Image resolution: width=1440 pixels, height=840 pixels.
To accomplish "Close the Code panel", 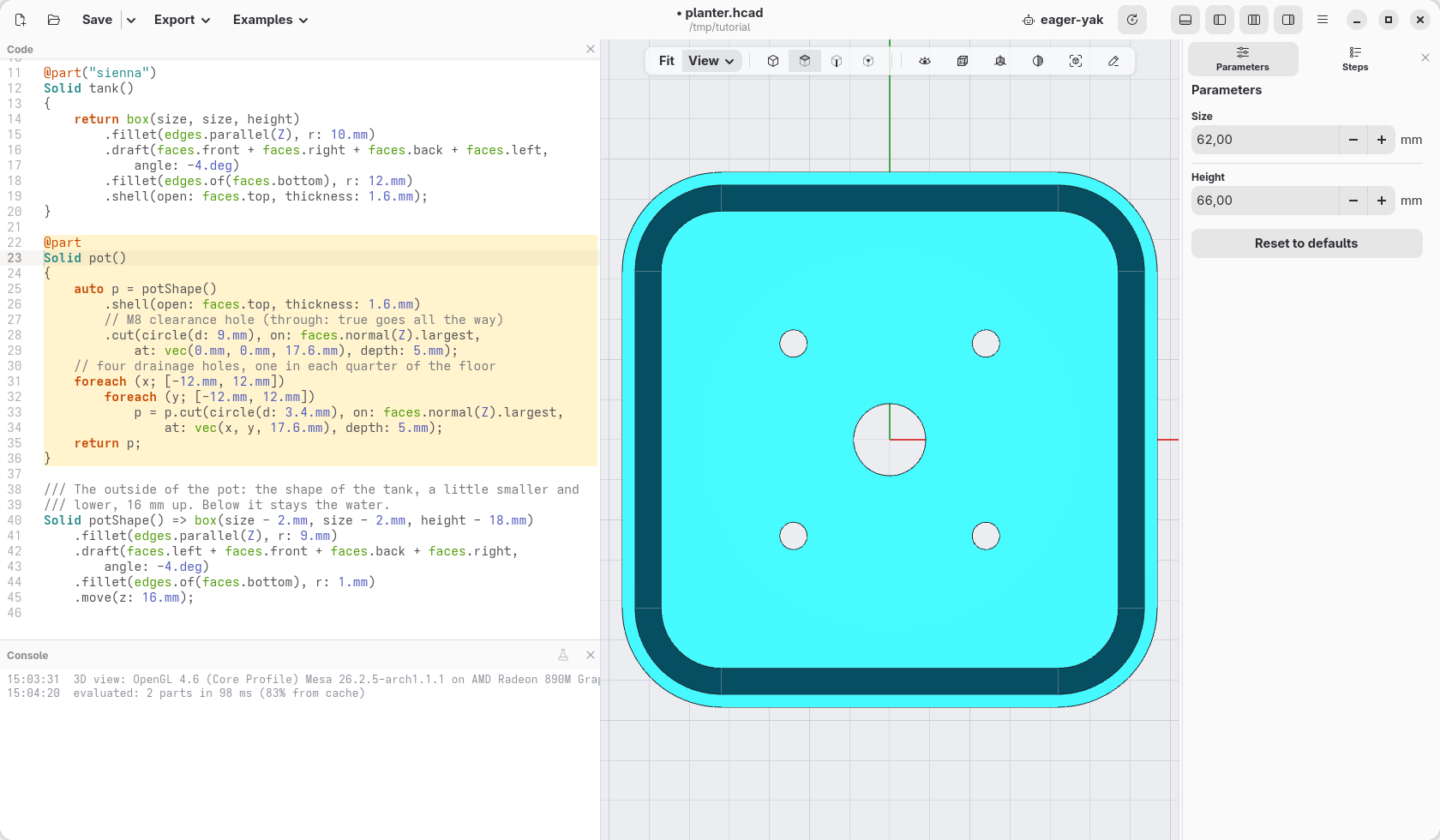I will pyautogui.click(x=591, y=49).
